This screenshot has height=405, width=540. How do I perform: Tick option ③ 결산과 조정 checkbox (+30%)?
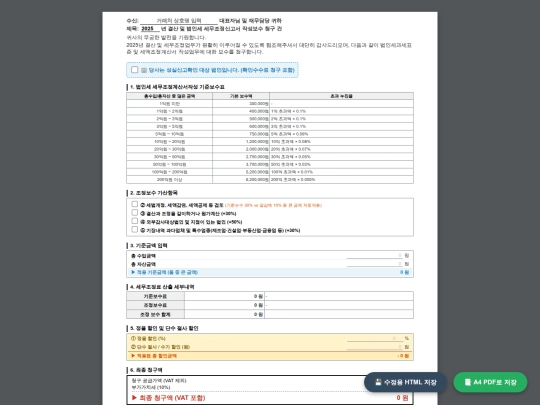coord(135,213)
